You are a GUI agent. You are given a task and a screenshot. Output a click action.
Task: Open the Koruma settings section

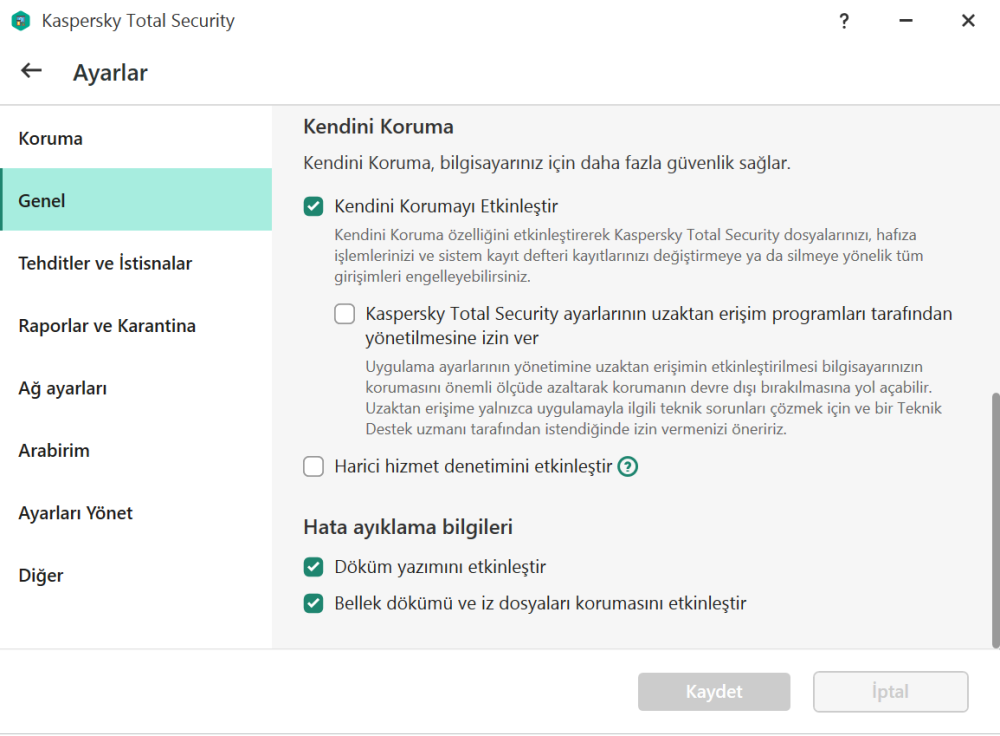(50, 139)
